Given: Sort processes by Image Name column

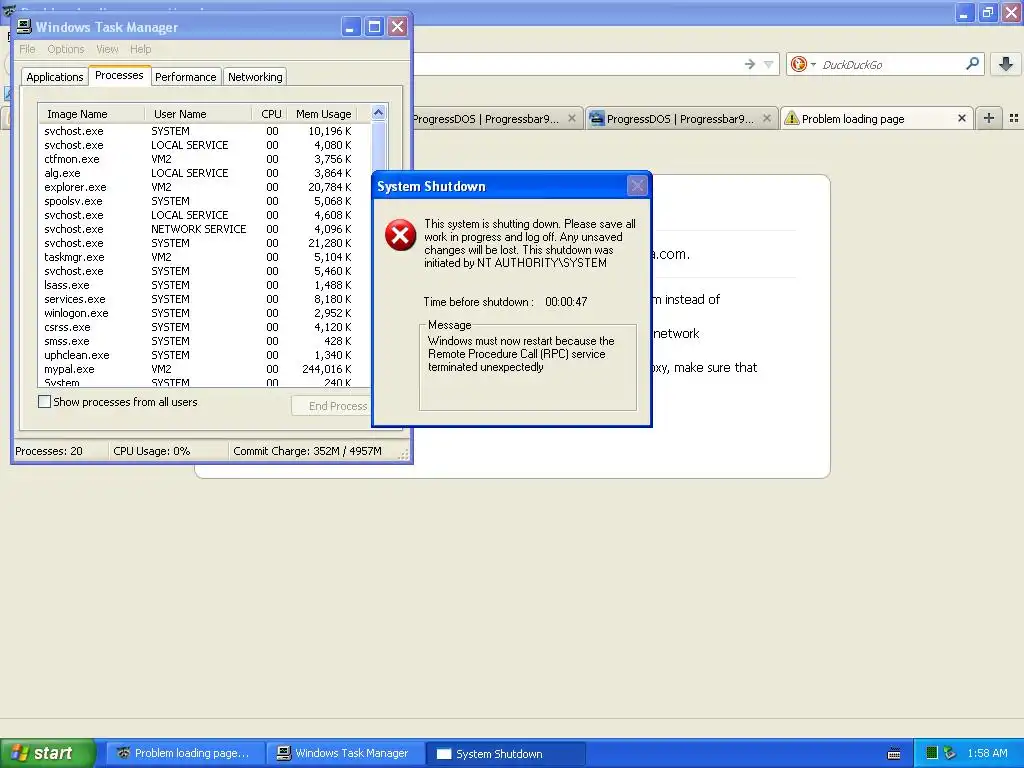Looking at the screenshot, I should (x=91, y=114).
